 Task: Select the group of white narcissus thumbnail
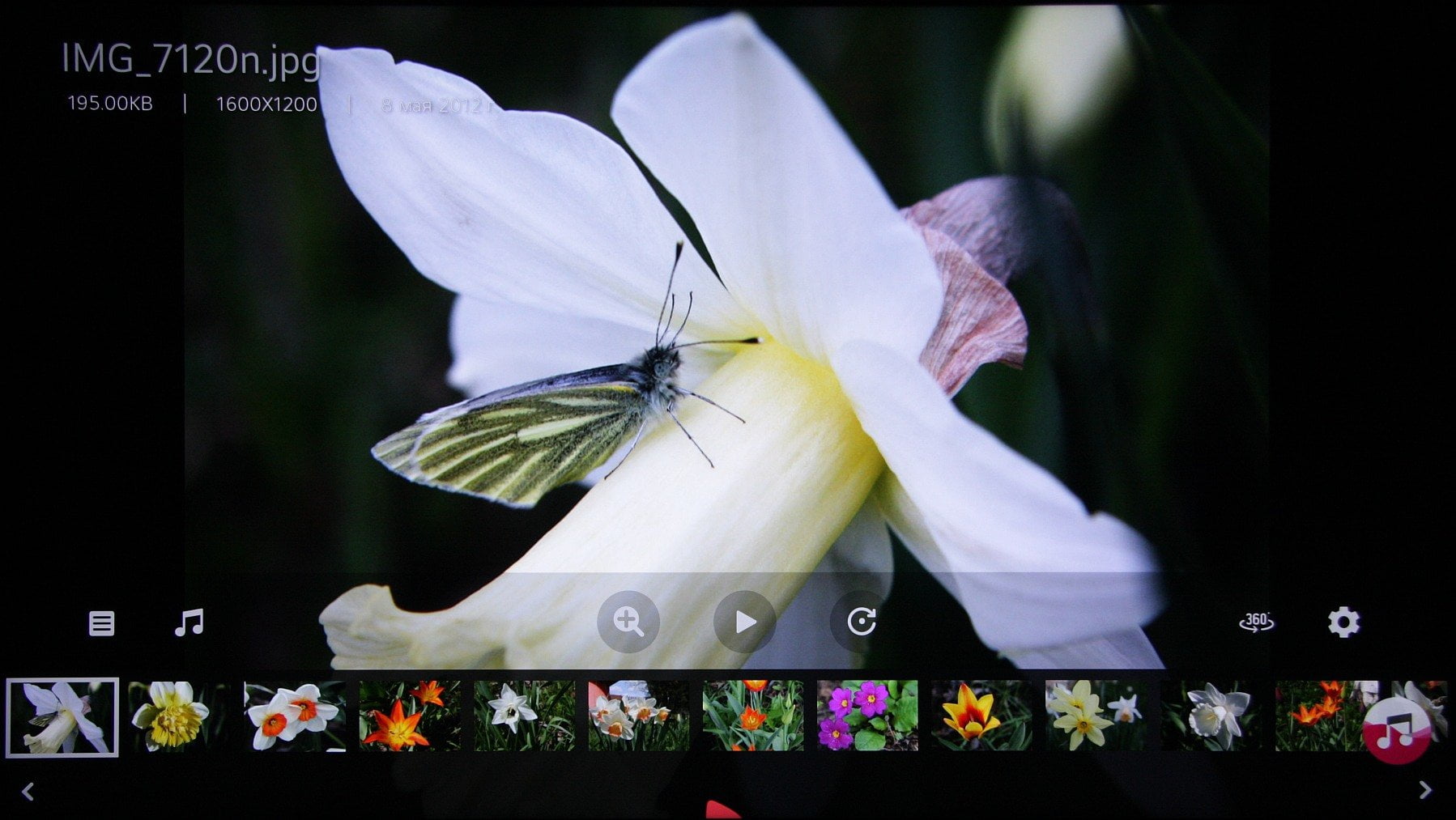(x=639, y=716)
